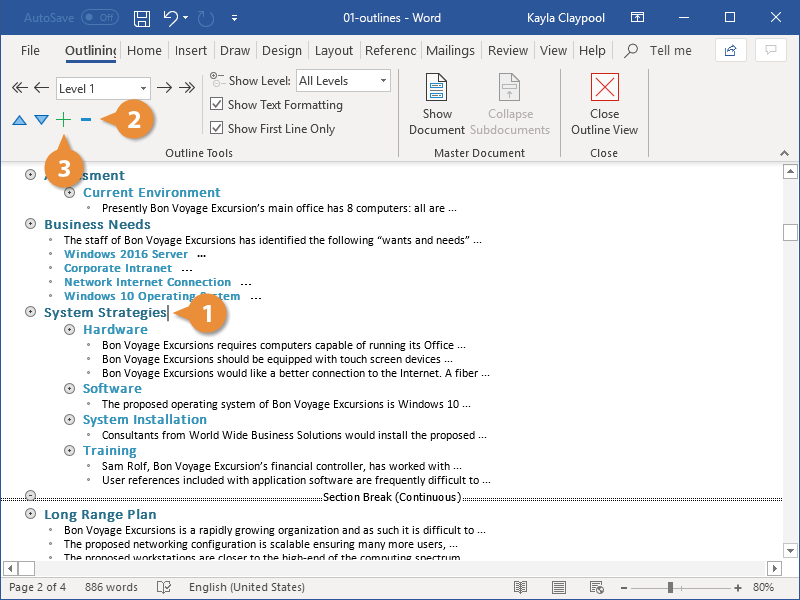This screenshot has width=800, height=600.
Task: Switch to Web Layout view
Action: [596, 587]
